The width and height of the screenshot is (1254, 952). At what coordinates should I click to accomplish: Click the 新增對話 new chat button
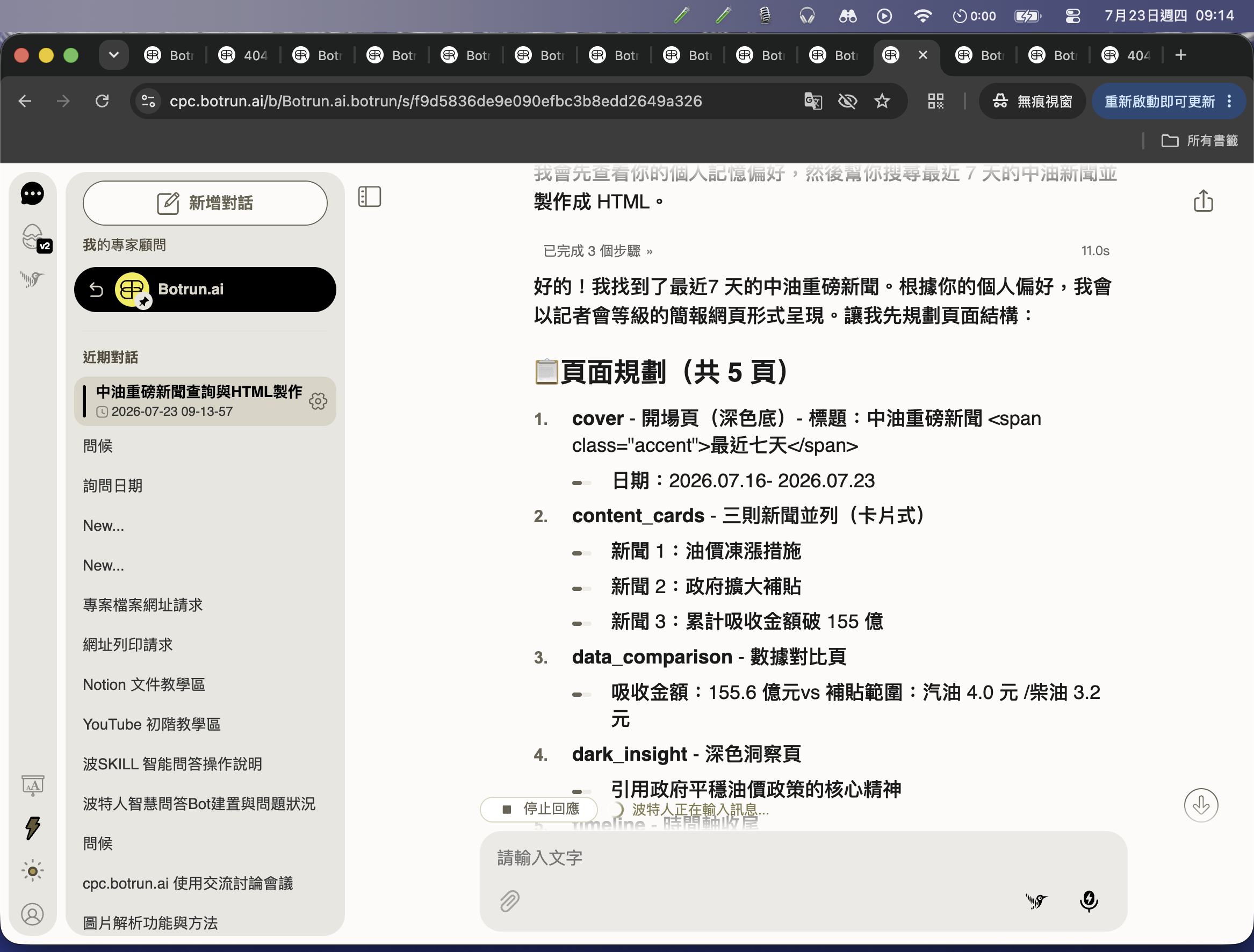(205, 203)
